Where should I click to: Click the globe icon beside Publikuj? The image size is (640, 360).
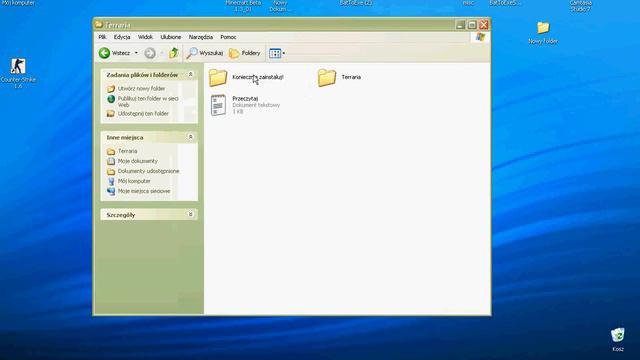111,99
